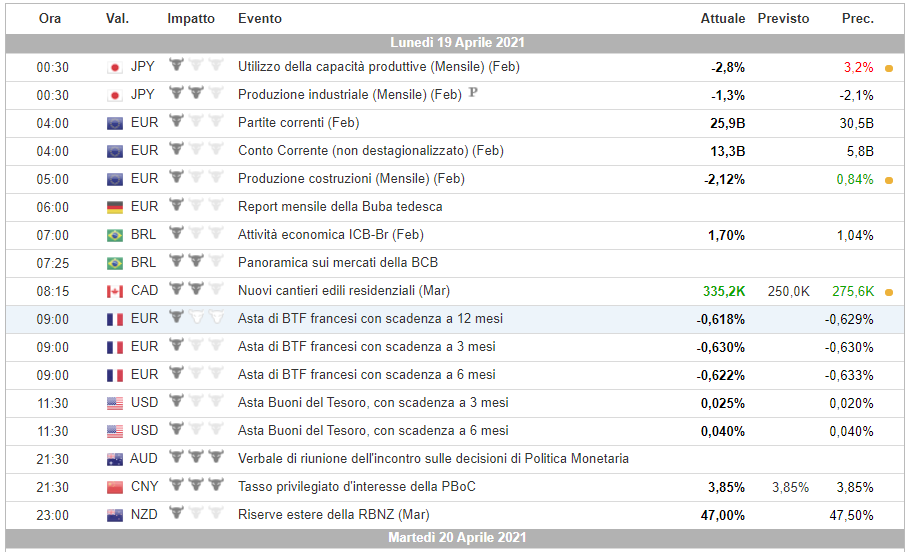Click the previous value 3,2% in red

pyautogui.click(x=859, y=67)
